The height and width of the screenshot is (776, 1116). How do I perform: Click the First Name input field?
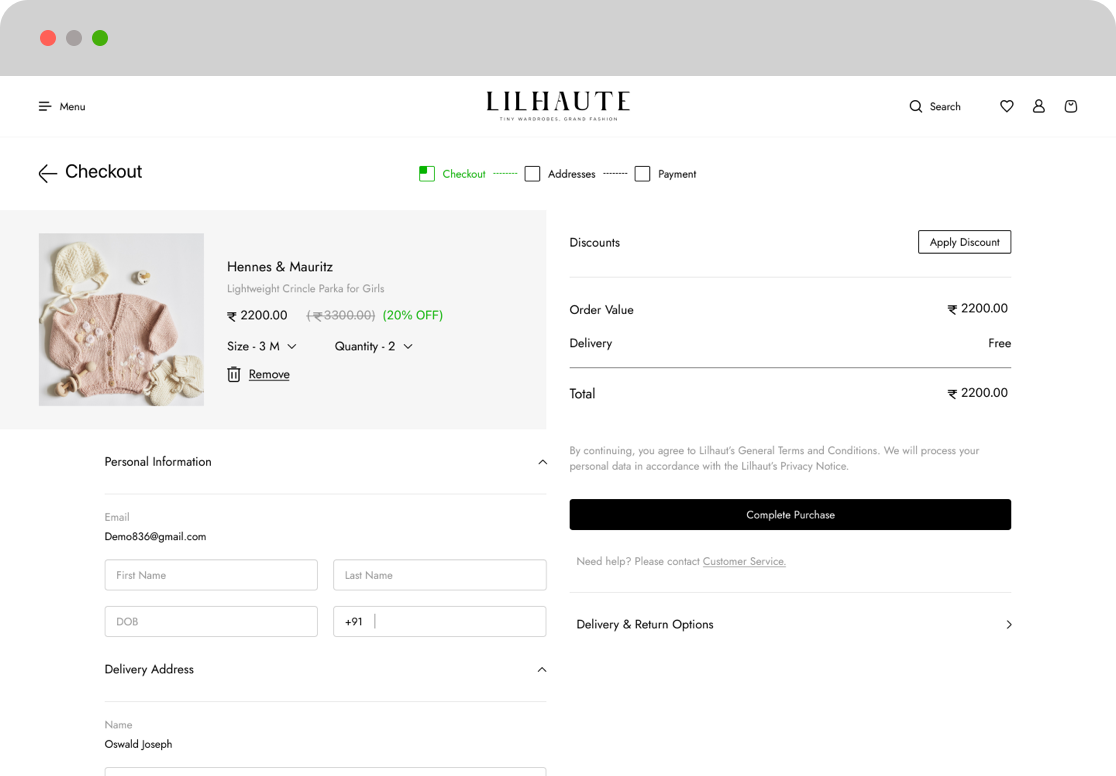pyautogui.click(x=211, y=575)
